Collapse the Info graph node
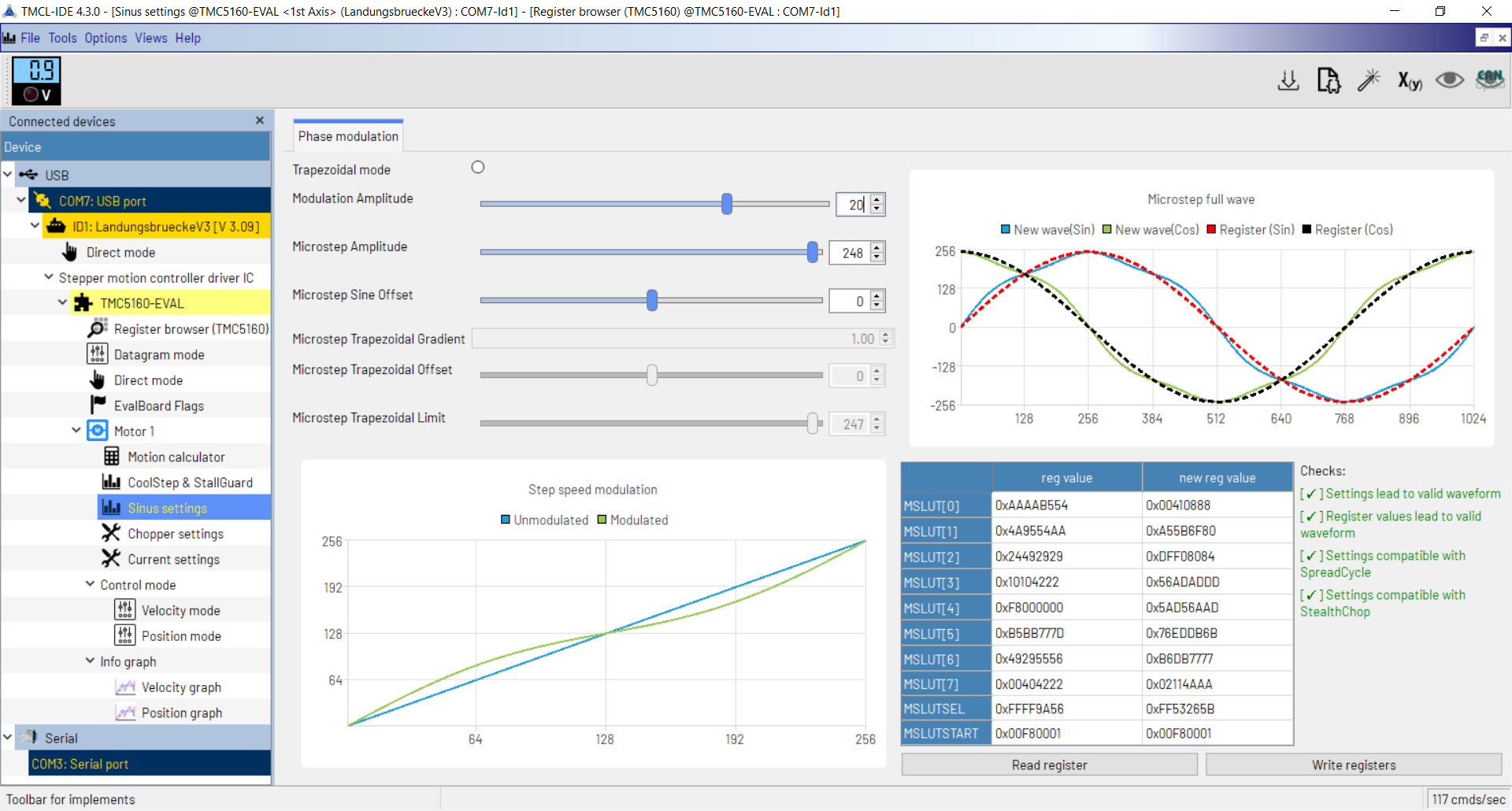1512x811 pixels. (90, 661)
